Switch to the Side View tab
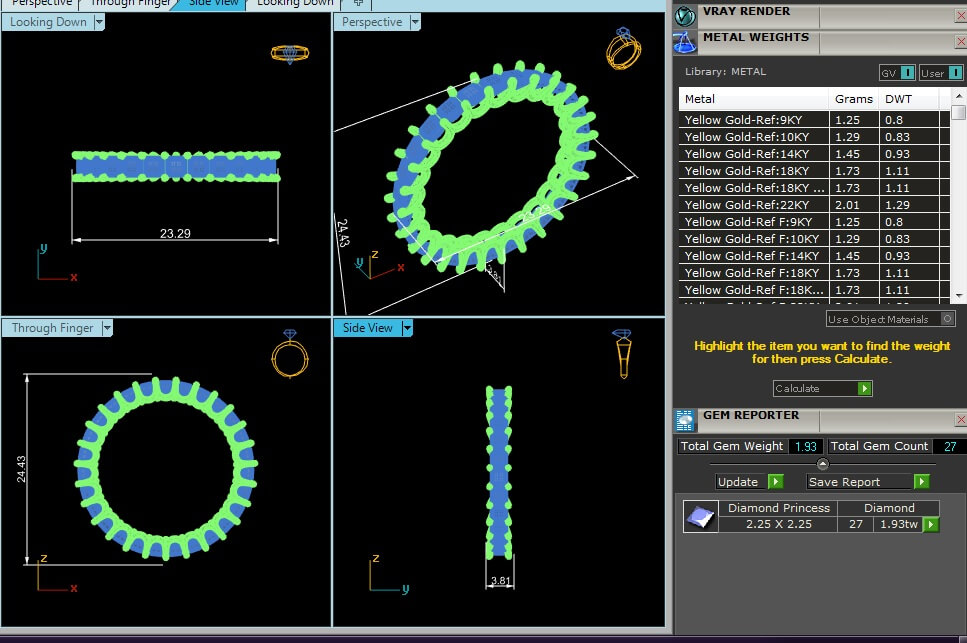The image size is (967, 643). [214, 3]
